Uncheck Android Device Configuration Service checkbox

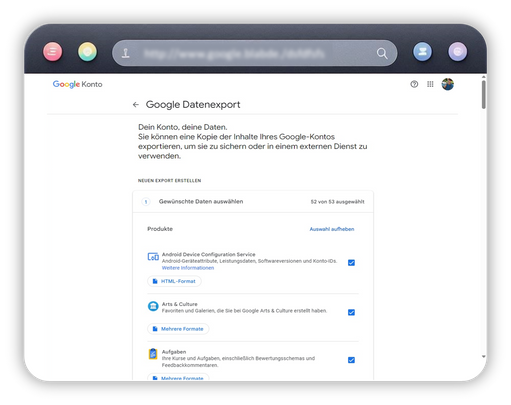pyautogui.click(x=351, y=263)
